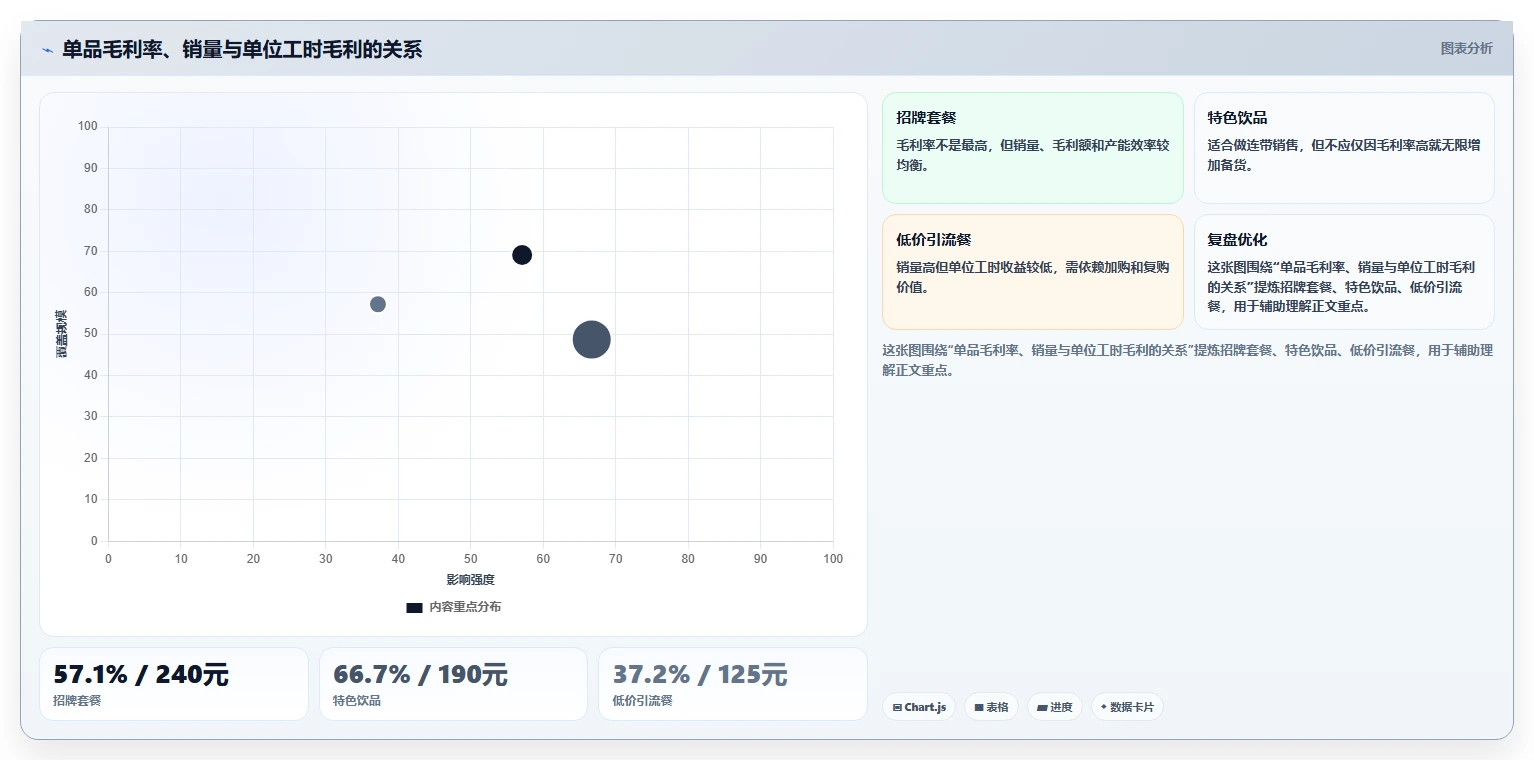The height and width of the screenshot is (760, 1534).
Task: Select the small gray bubble near 37 impact
Action: 378,304
